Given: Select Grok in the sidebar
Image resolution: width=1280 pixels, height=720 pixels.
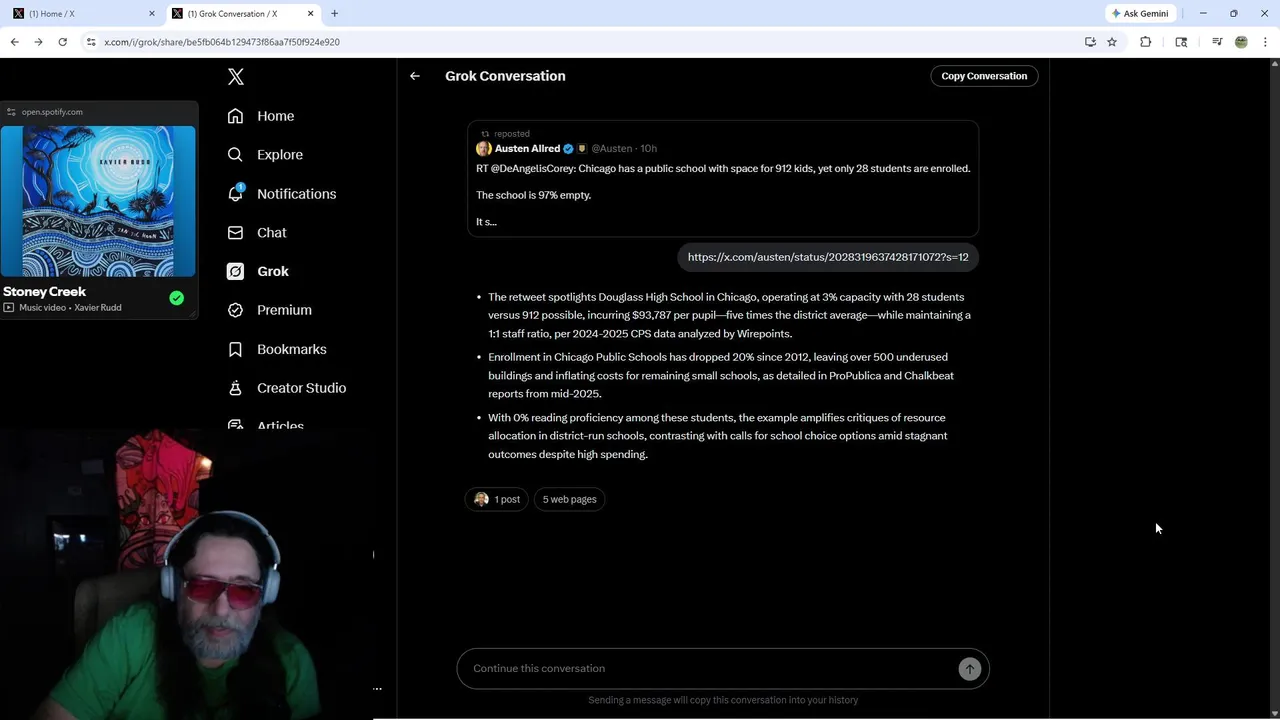Looking at the screenshot, I should pos(258,271).
